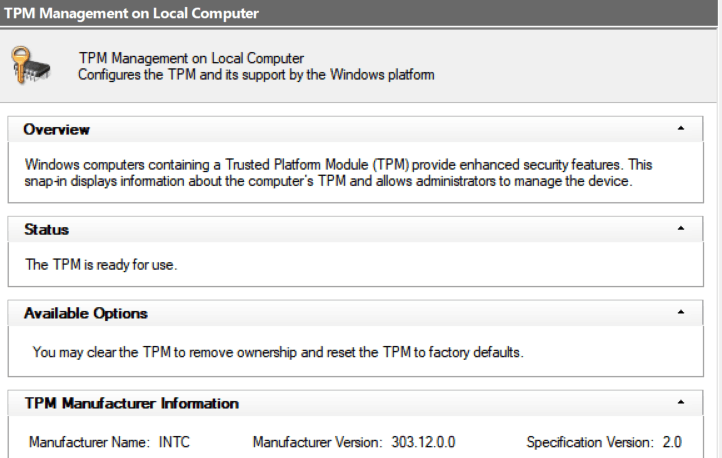Collapse the Available Options section arrow

pos(681,312)
